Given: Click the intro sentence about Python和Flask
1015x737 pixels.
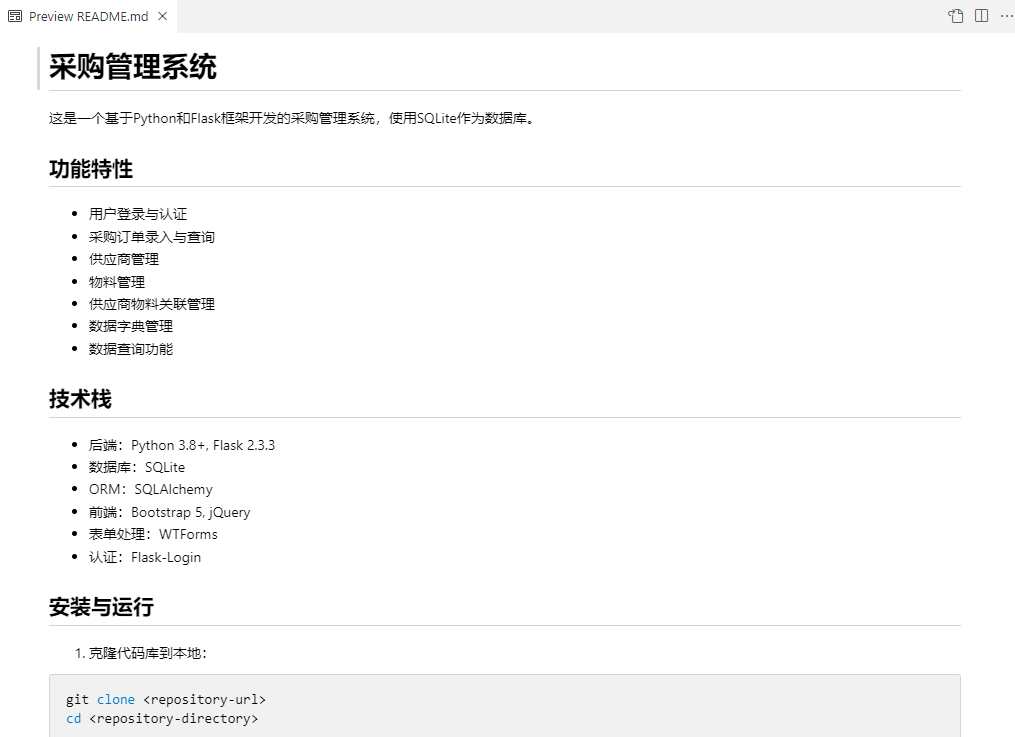Looking at the screenshot, I should click(293, 118).
